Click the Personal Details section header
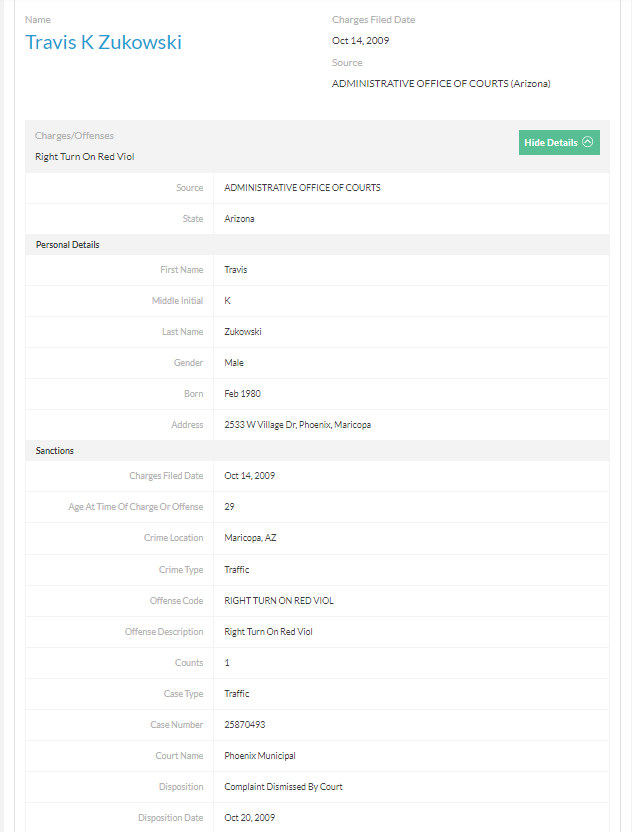 [x=68, y=244]
